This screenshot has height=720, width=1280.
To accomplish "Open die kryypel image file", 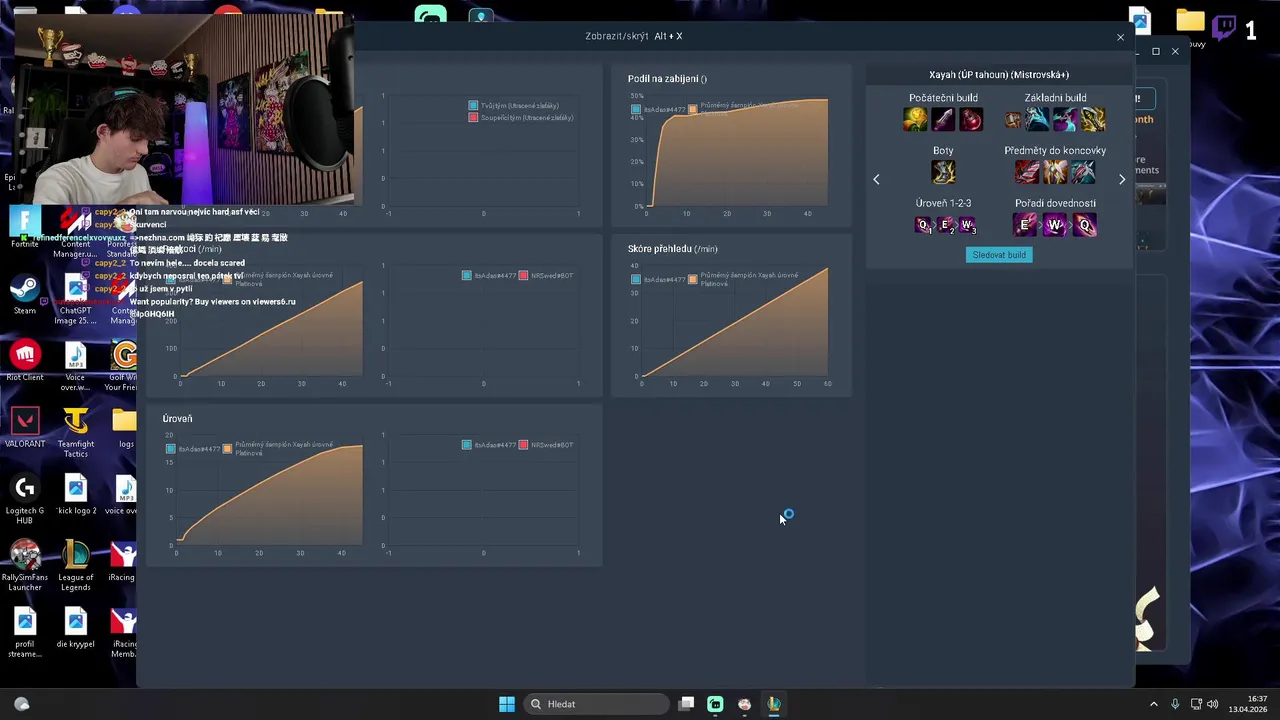I will 75,628.
